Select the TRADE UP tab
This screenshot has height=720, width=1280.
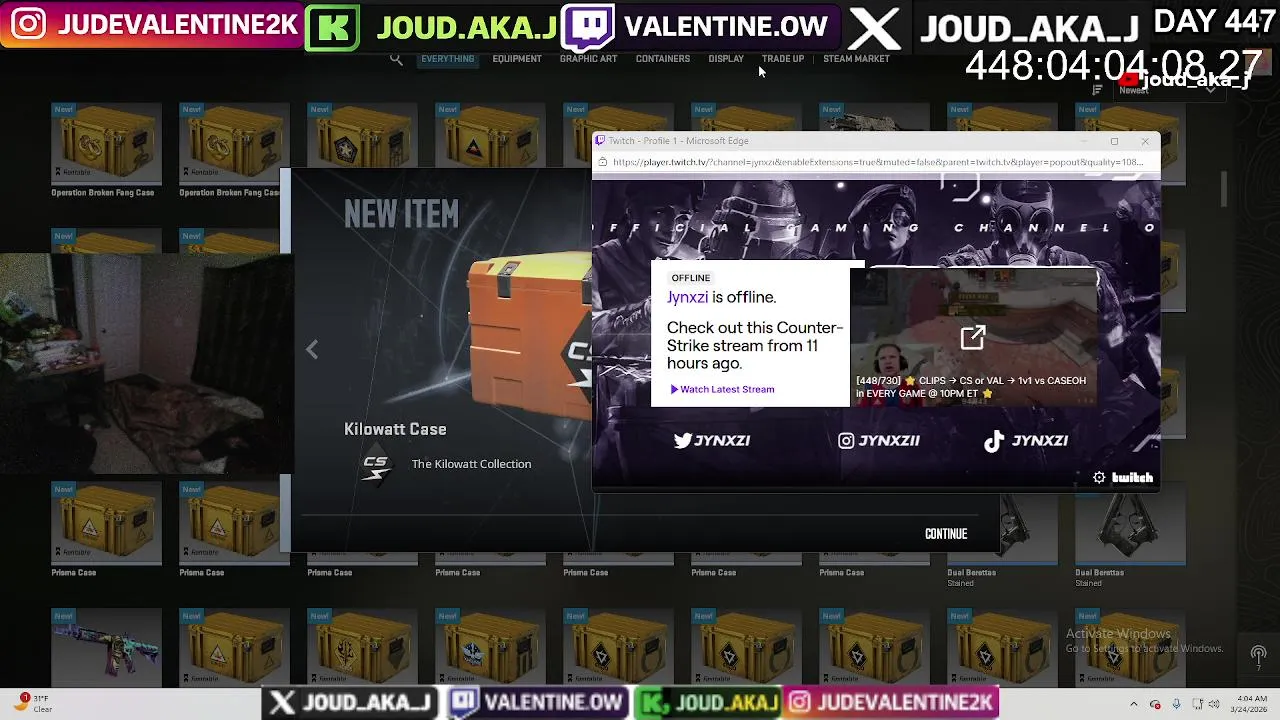pyautogui.click(x=783, y=59)
